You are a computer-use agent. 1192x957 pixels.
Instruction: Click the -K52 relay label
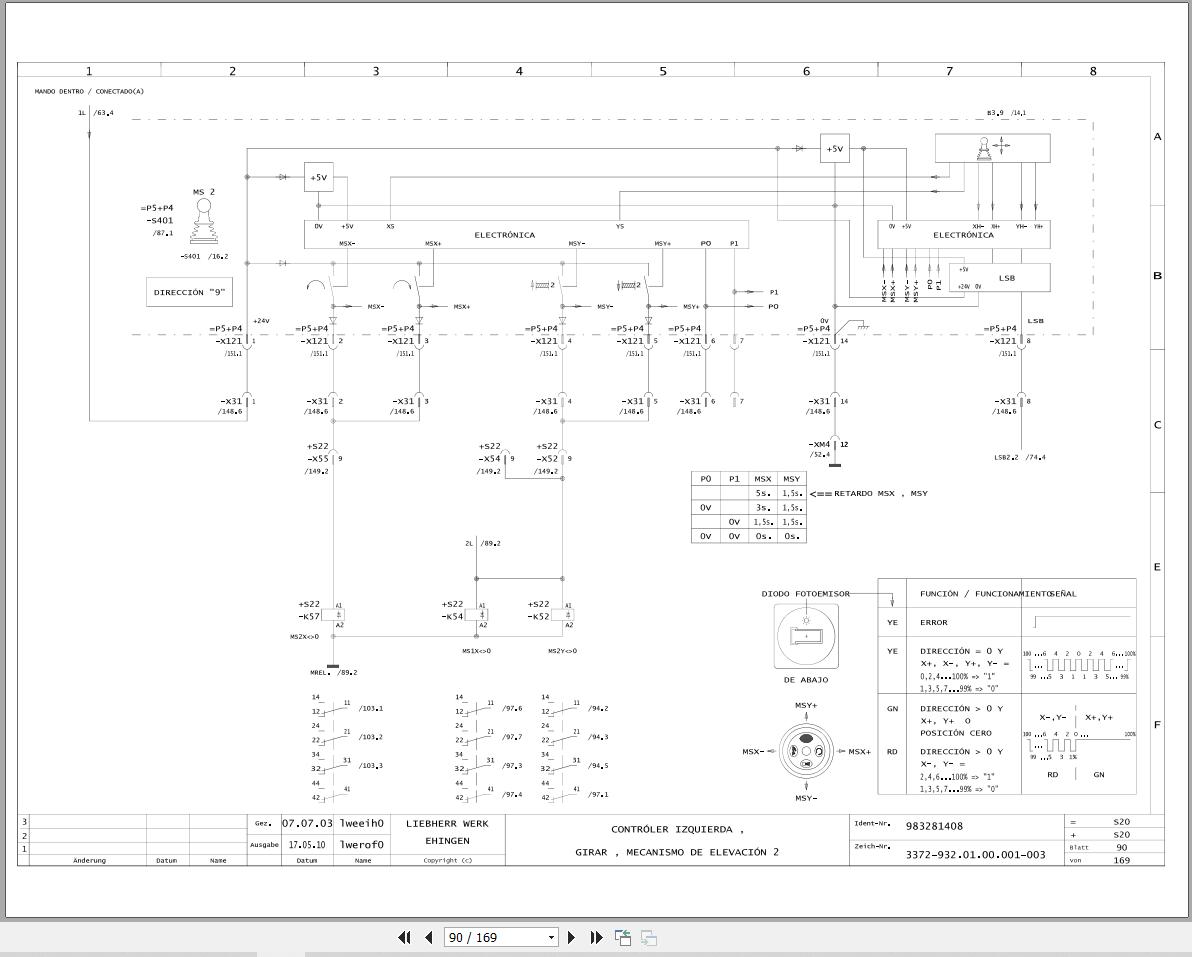point(538,616)
